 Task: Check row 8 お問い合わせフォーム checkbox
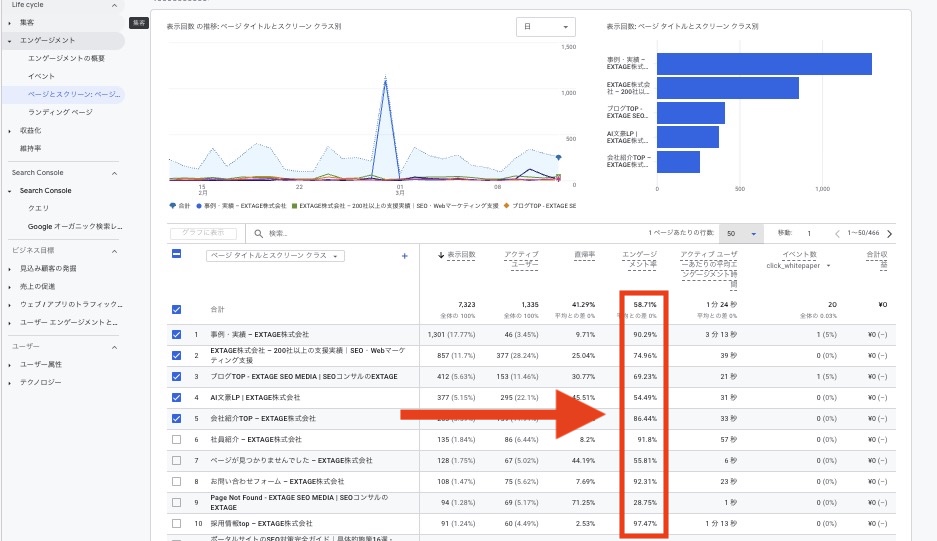tap(176, 481)
